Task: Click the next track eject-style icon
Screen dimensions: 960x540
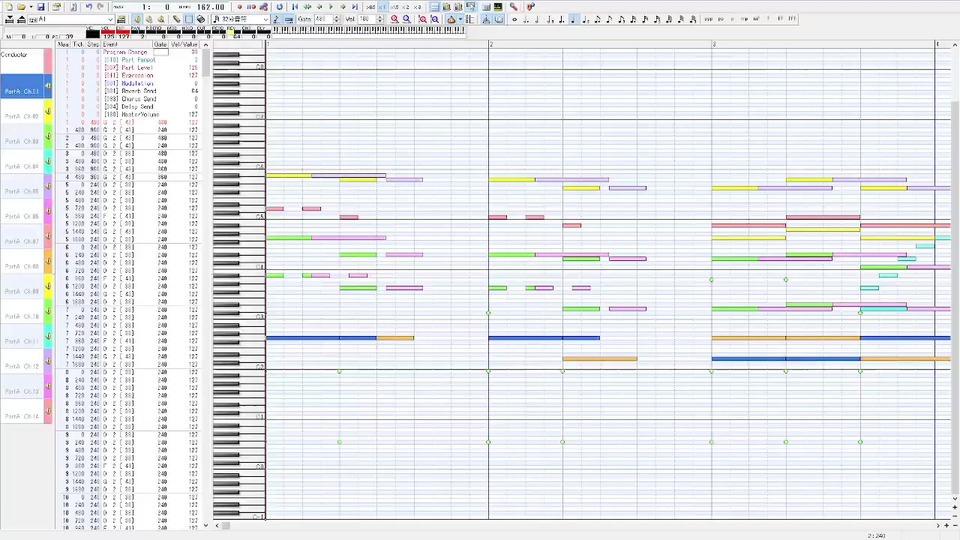Action: click(x=21, y=19)
